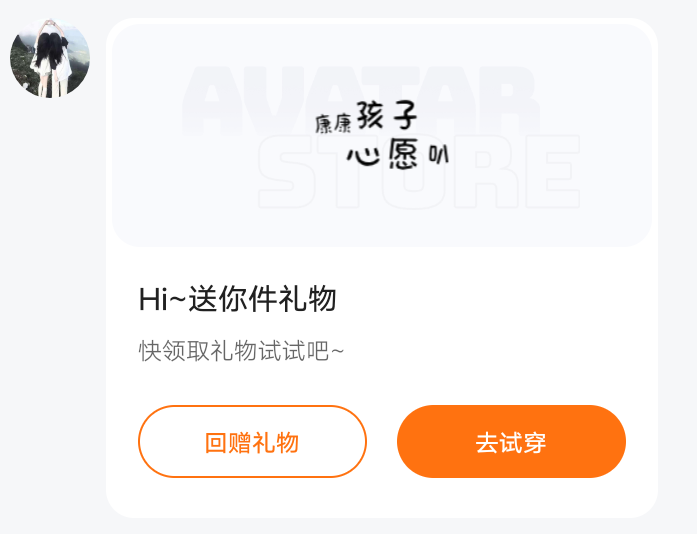The image size is (697, 534).
Task: Select the white gift message card
Action: [x=382, y=268]
